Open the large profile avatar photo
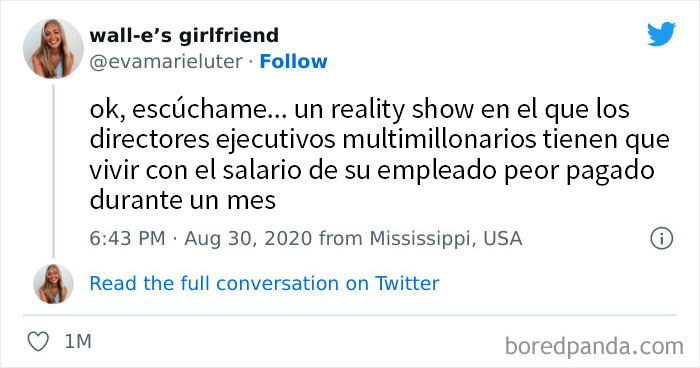 click(53, 49)
